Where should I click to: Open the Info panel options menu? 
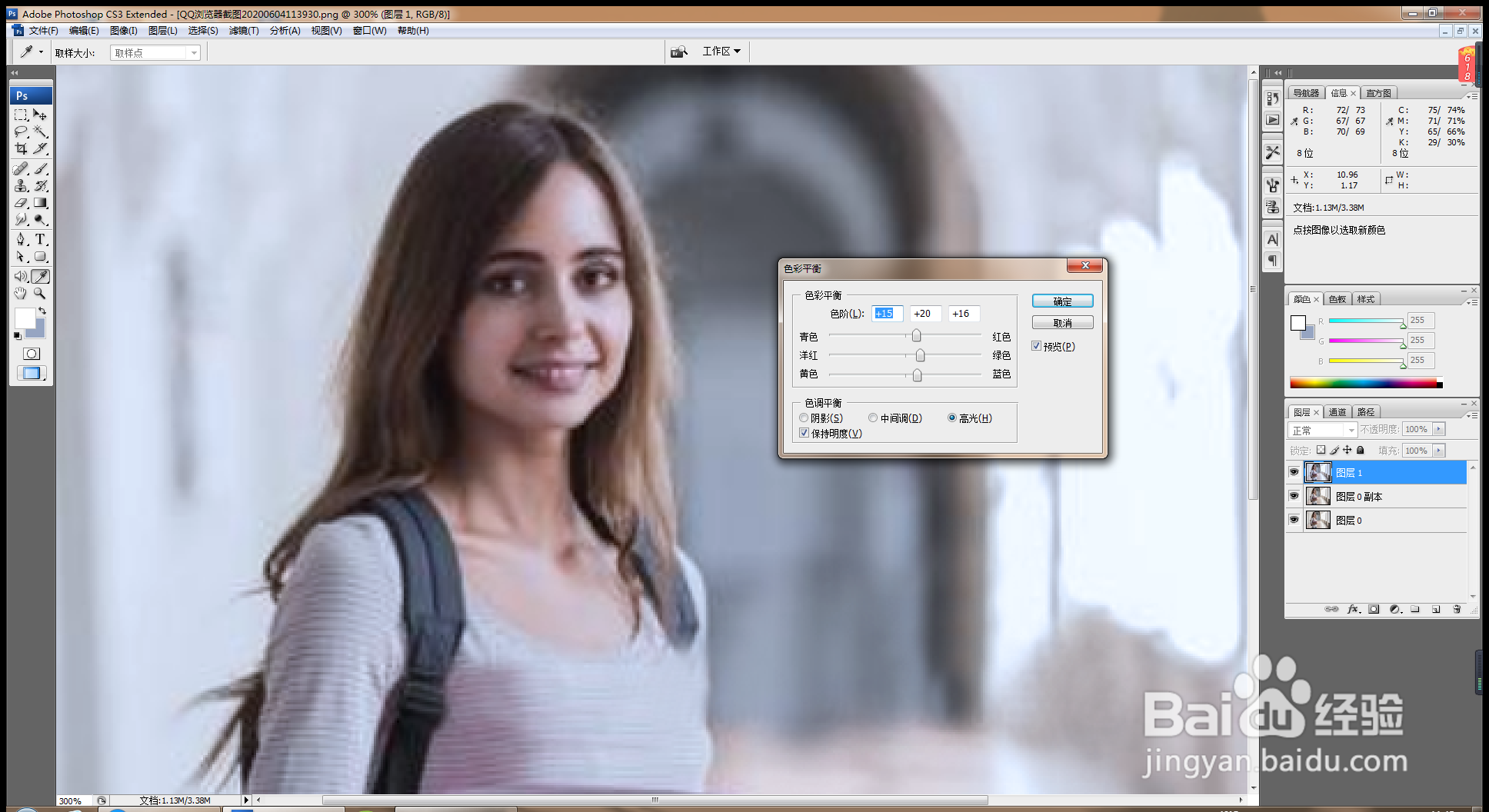(1472, 96)
